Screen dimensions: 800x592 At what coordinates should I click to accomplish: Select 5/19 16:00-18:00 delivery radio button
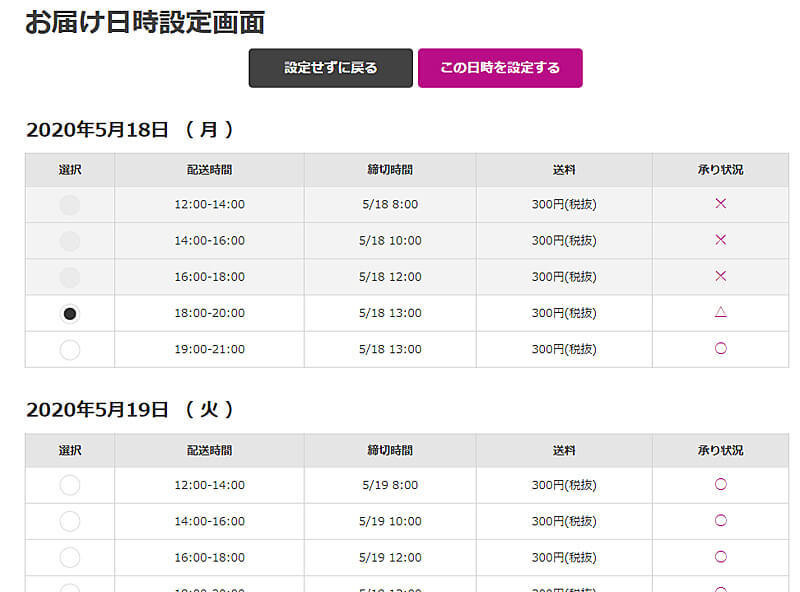(x=70, y=557)
